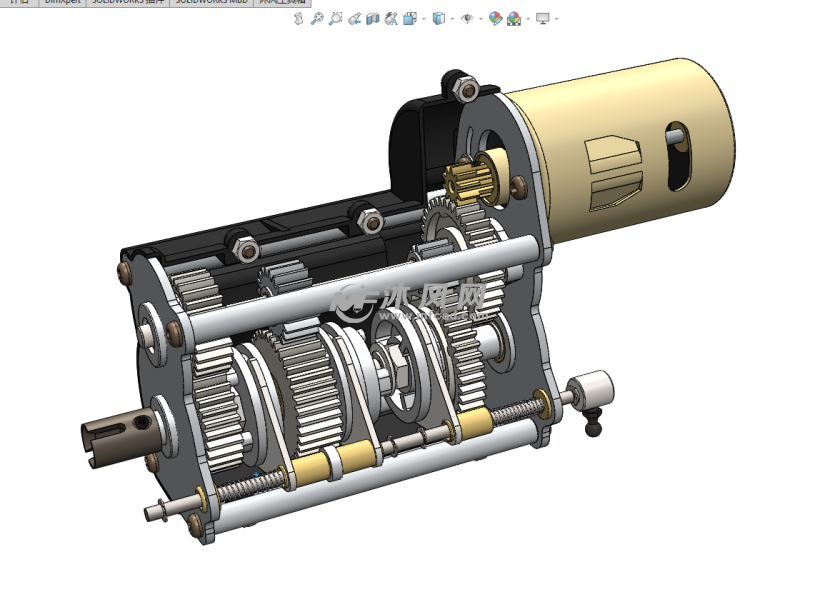Viewport: 820px width, 607px height.
Task: Expand the Hide/Show Items dropdown arrow
Action: click(x=481, y=19)
